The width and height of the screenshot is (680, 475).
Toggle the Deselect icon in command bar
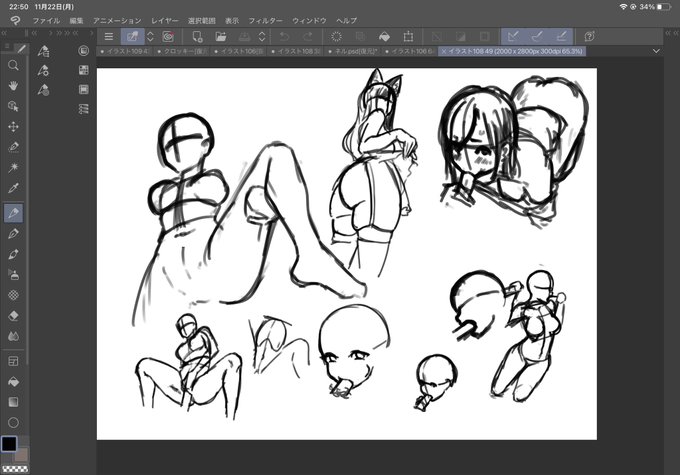point(437,36)
